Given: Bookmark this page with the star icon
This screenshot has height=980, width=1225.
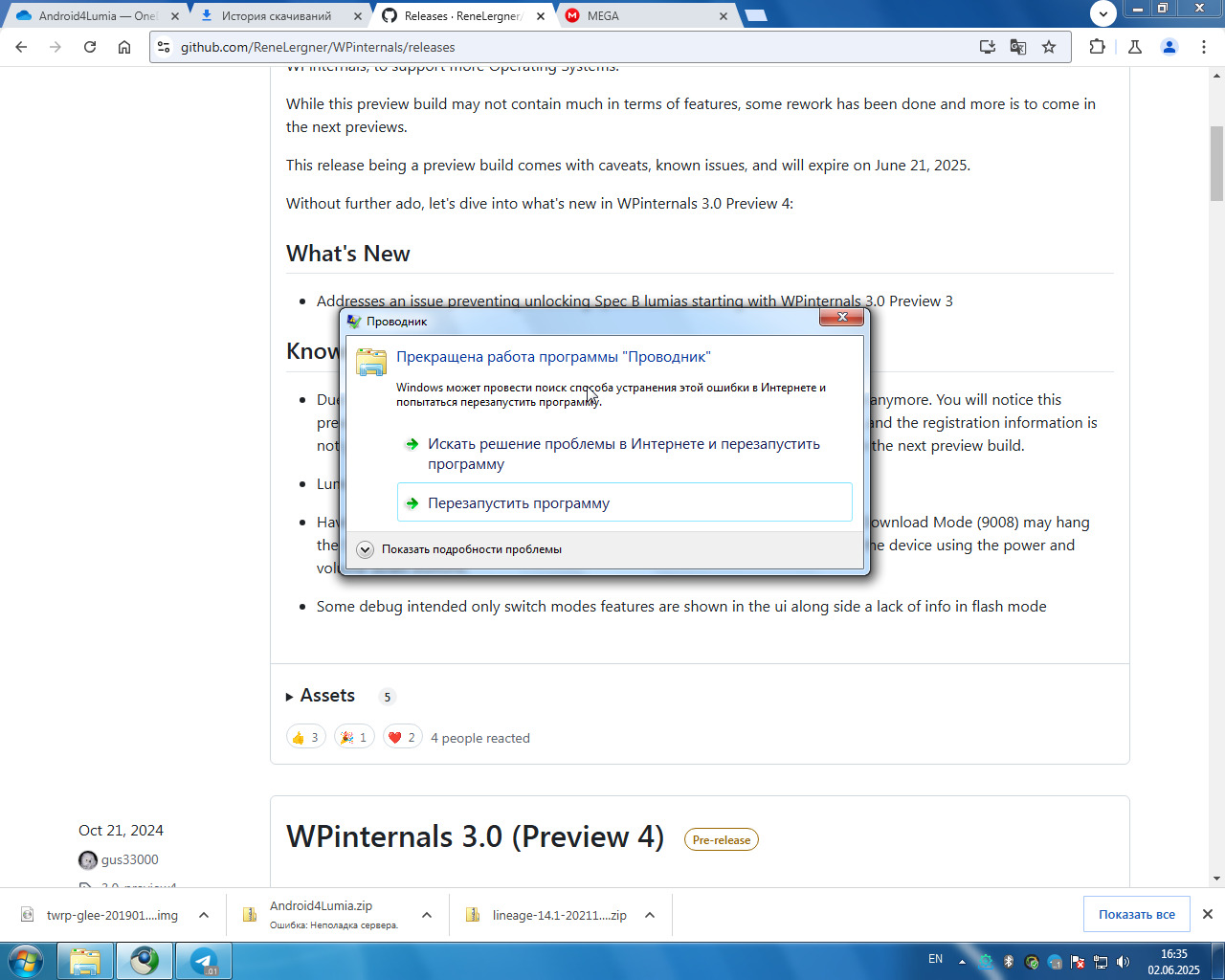Looking at the screenshot, I should pyautogui.click(x=1049, y=47).
